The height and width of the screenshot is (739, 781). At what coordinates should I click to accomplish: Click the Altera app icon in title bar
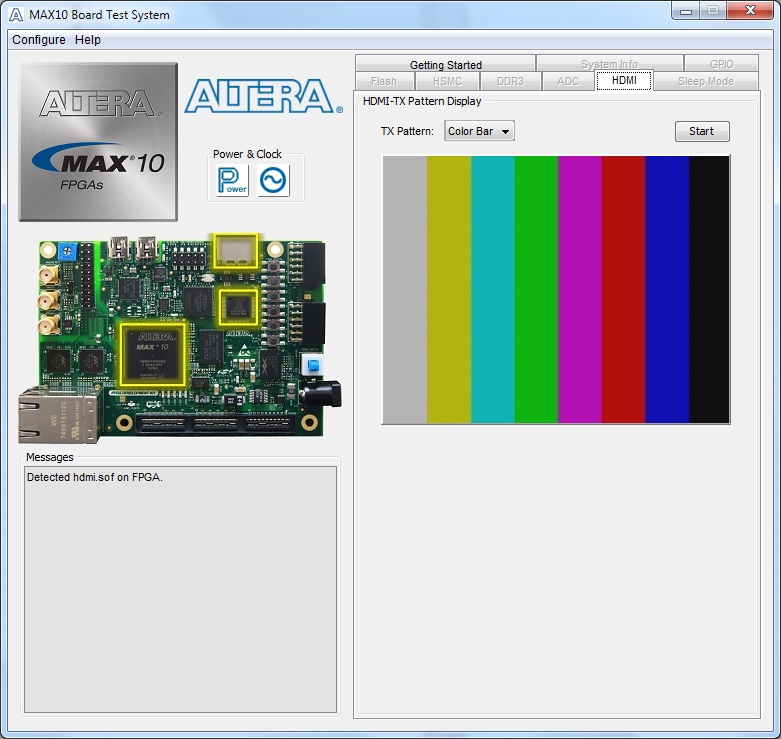click(x=16, y=14)
